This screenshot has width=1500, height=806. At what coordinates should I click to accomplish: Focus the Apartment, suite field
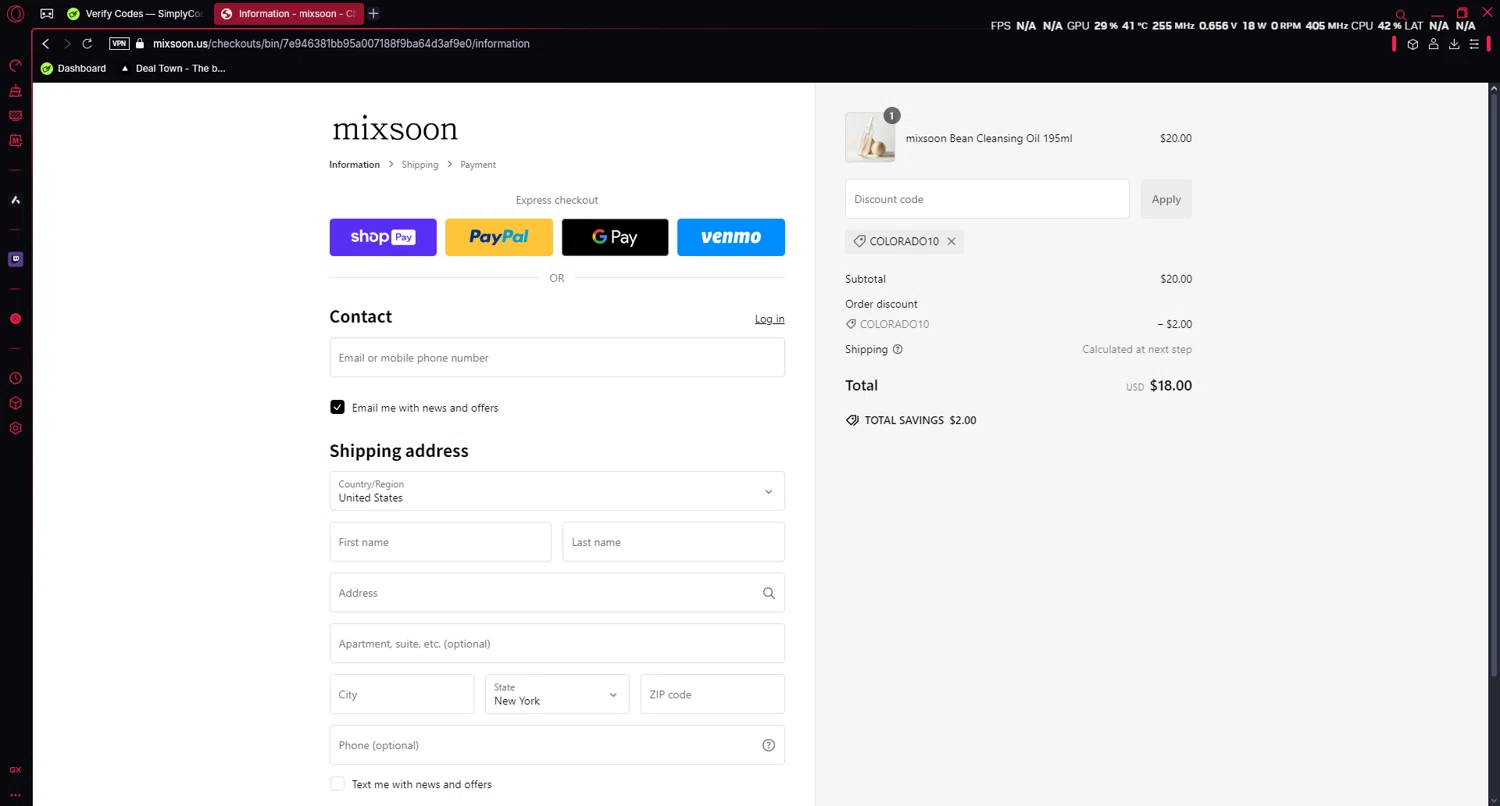pyautogui.click(x=557, y=643)
